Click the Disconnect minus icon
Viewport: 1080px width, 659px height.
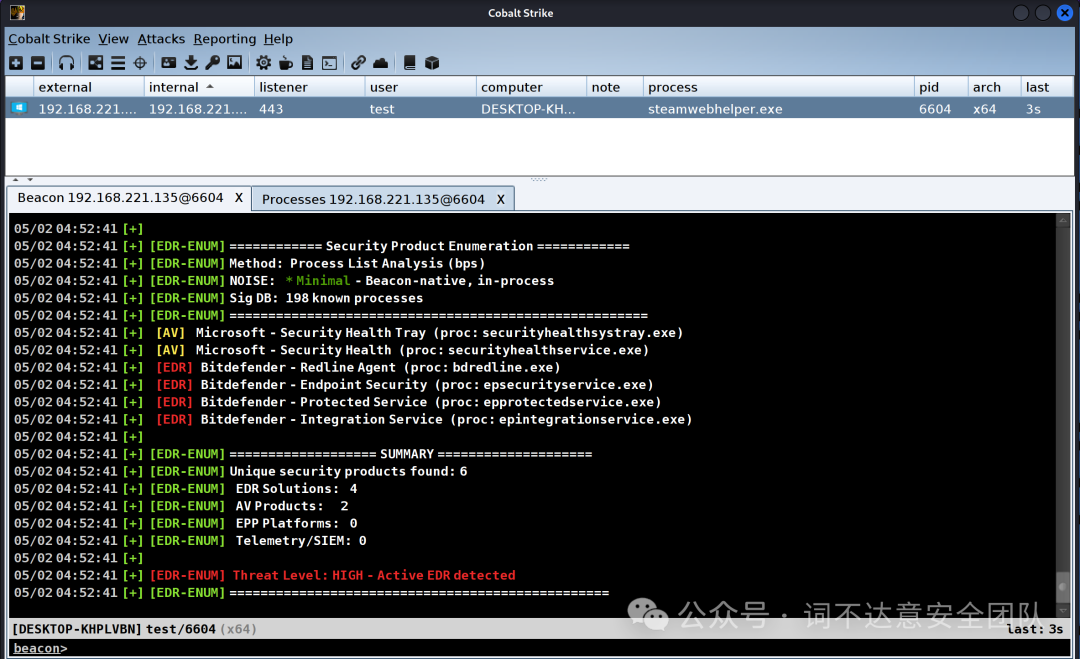point(38,63)
